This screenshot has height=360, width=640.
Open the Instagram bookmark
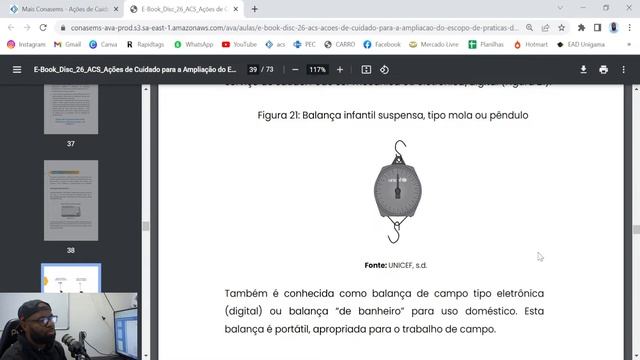(x=26, y=44)
